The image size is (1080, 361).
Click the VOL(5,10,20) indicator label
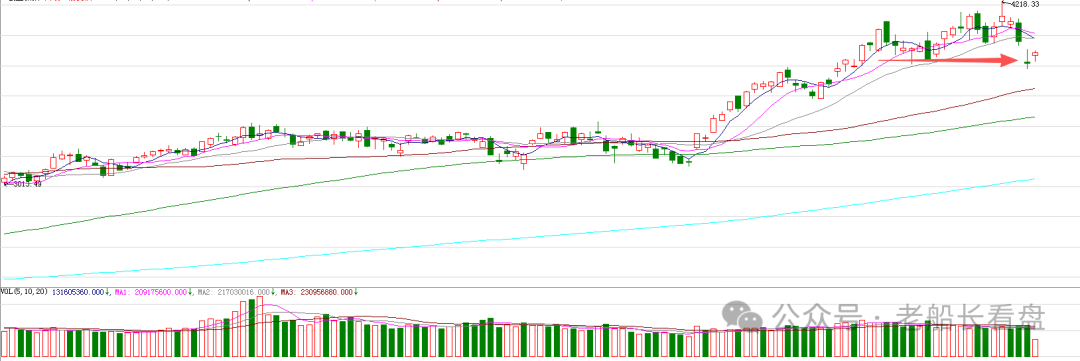24,292
